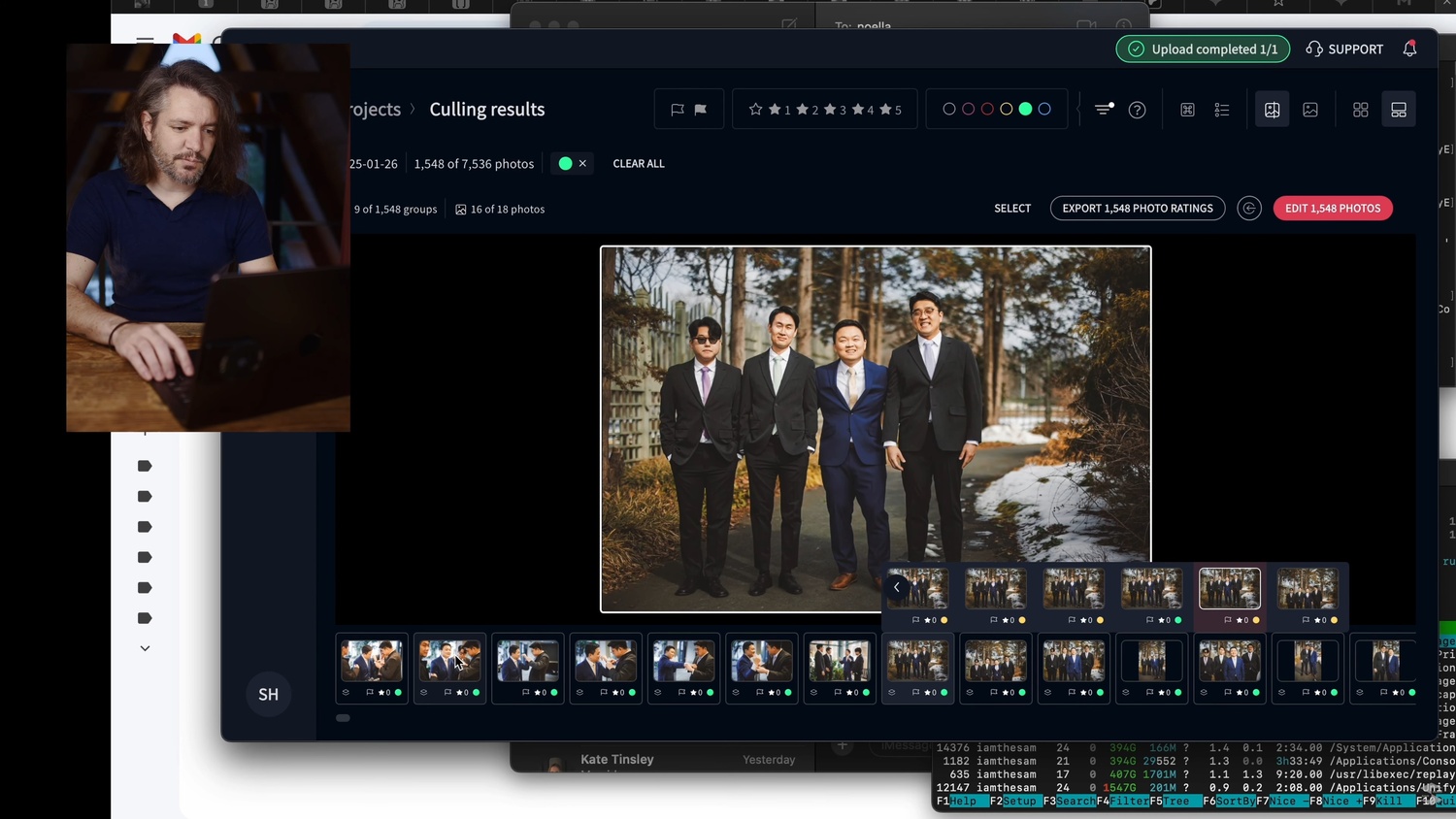Open the checklist view icon
This screenshot has height=819, width=1456.
click(1222, 110)
